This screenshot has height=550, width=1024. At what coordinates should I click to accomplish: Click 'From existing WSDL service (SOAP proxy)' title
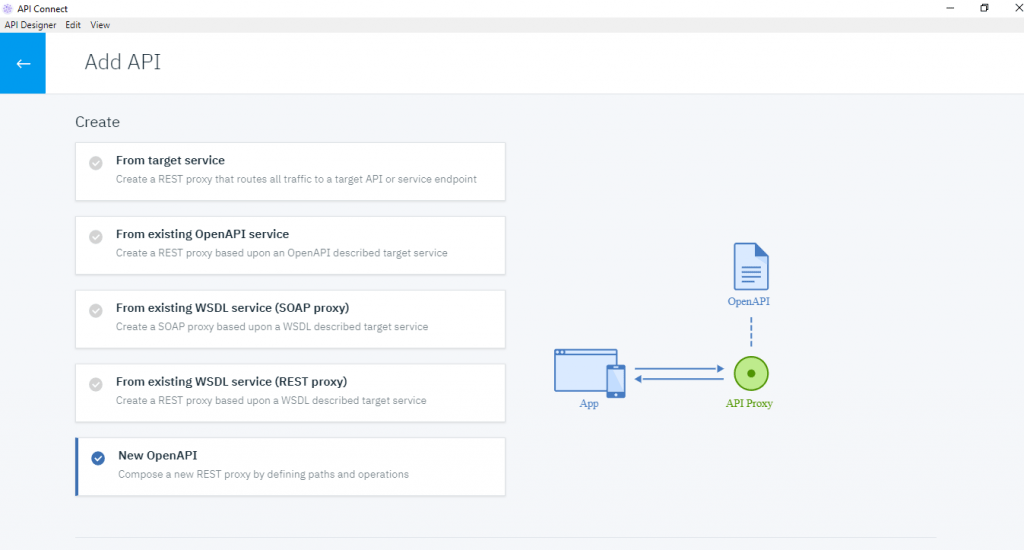coord(232,308)
